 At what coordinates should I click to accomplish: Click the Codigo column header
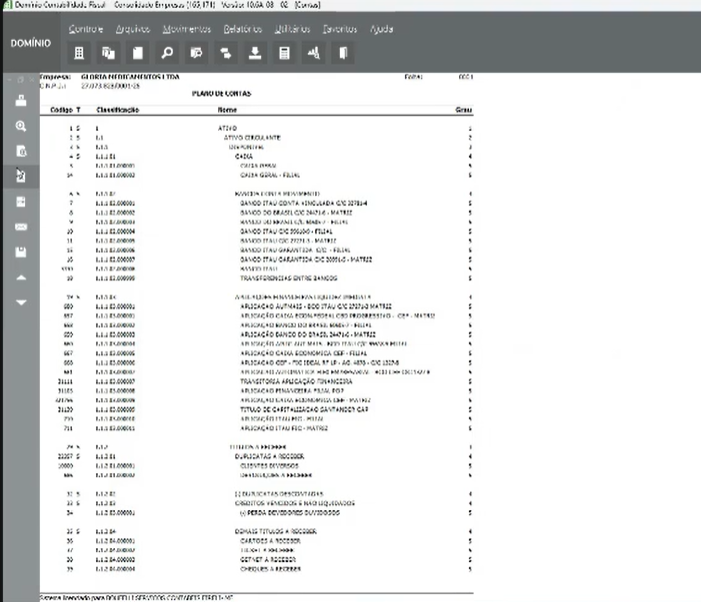click(61, 110)
